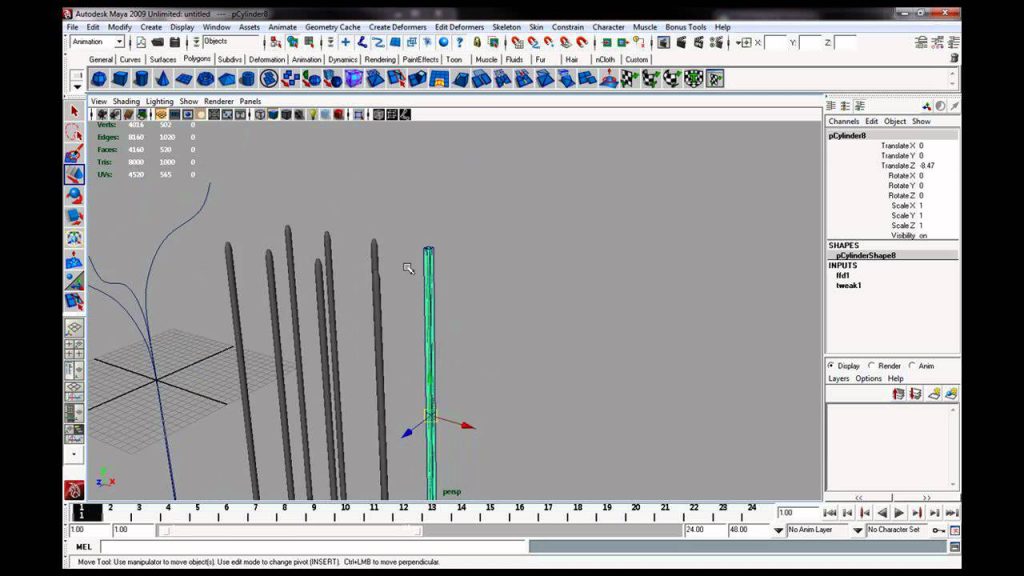Image resolution: width=1024 pixels, height=576 pixels.
Task: Click frame 12 on the timeline
Action: (404, 507)
